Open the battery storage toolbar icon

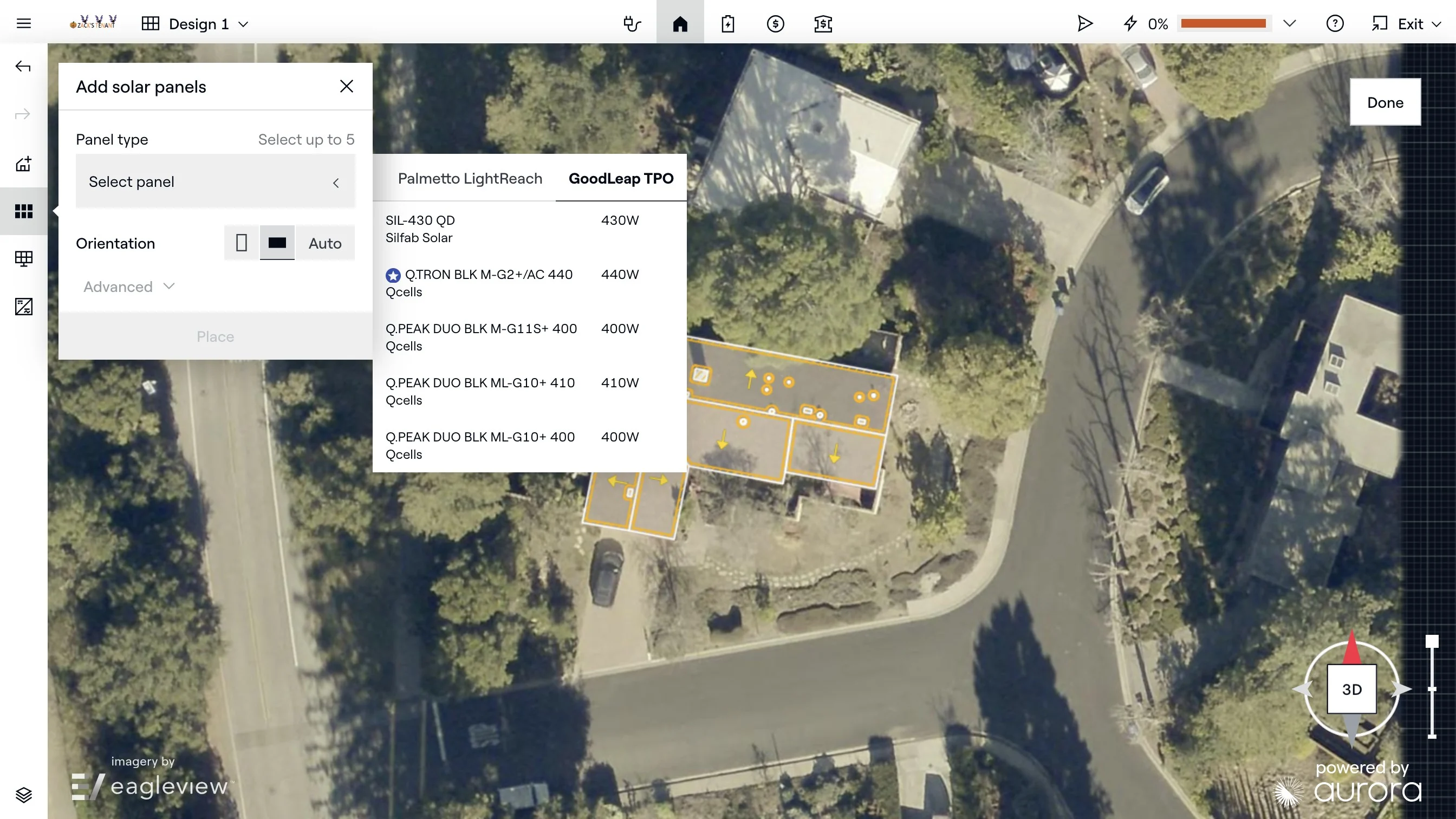[x=727, y=24]
